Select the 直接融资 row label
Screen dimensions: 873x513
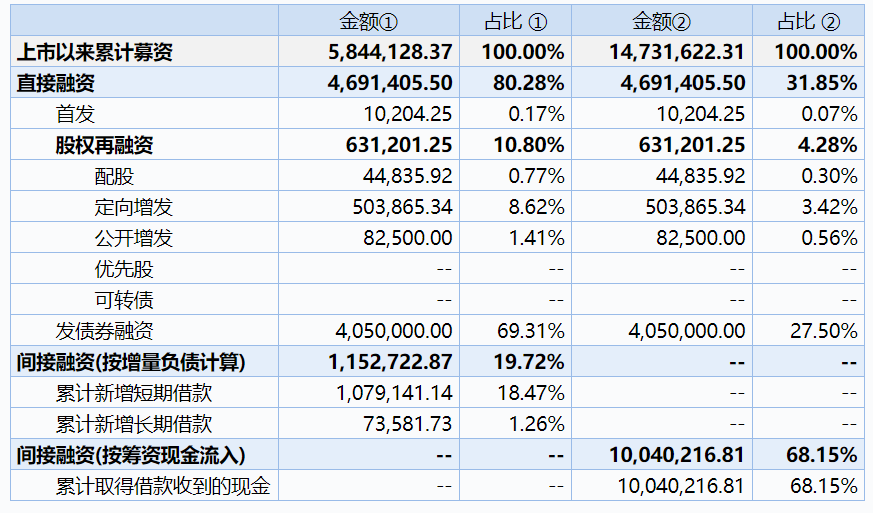pos(56,84)
